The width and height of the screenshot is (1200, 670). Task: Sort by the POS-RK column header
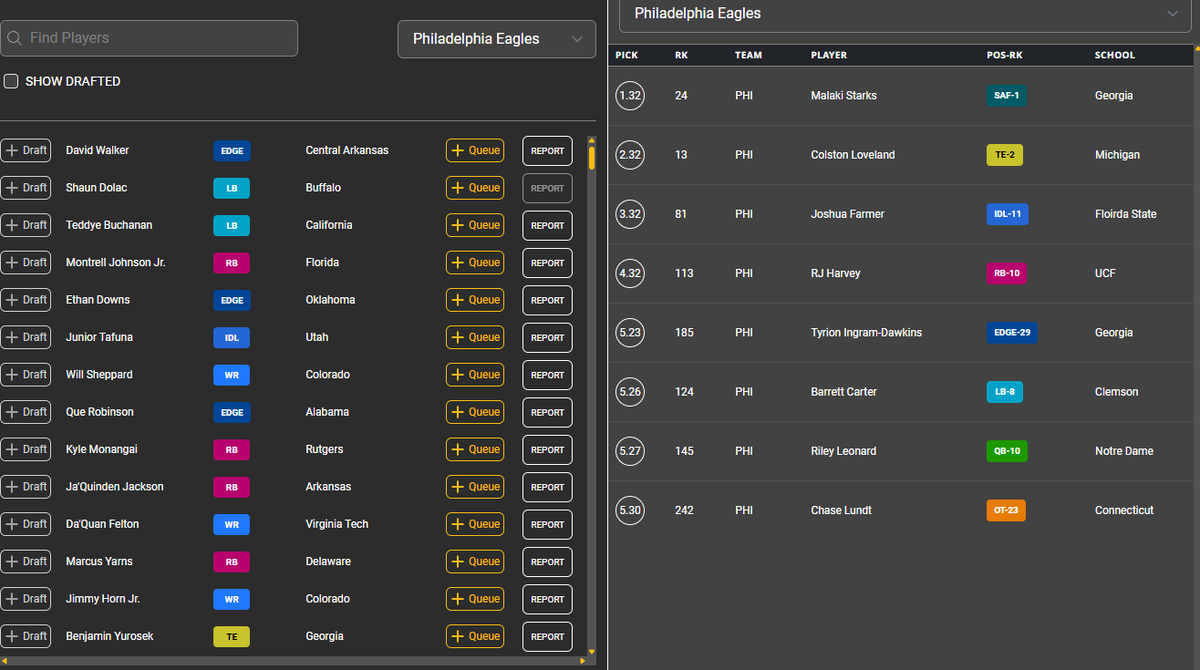(x=1004, y=55)
